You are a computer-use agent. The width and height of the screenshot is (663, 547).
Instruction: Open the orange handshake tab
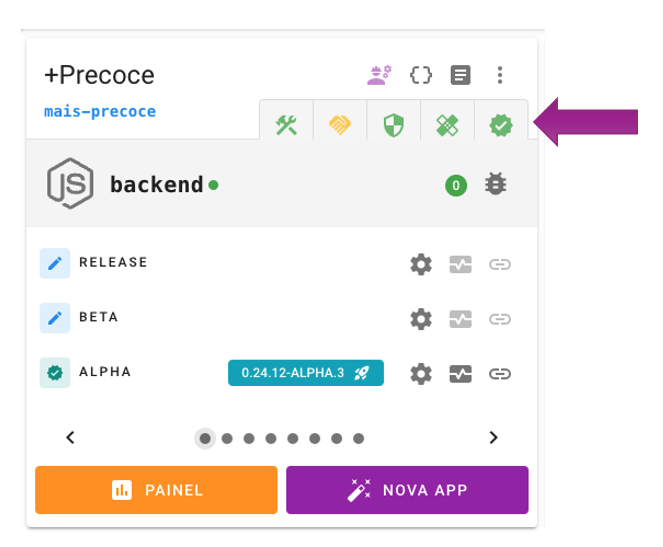[x=340, y=125]
